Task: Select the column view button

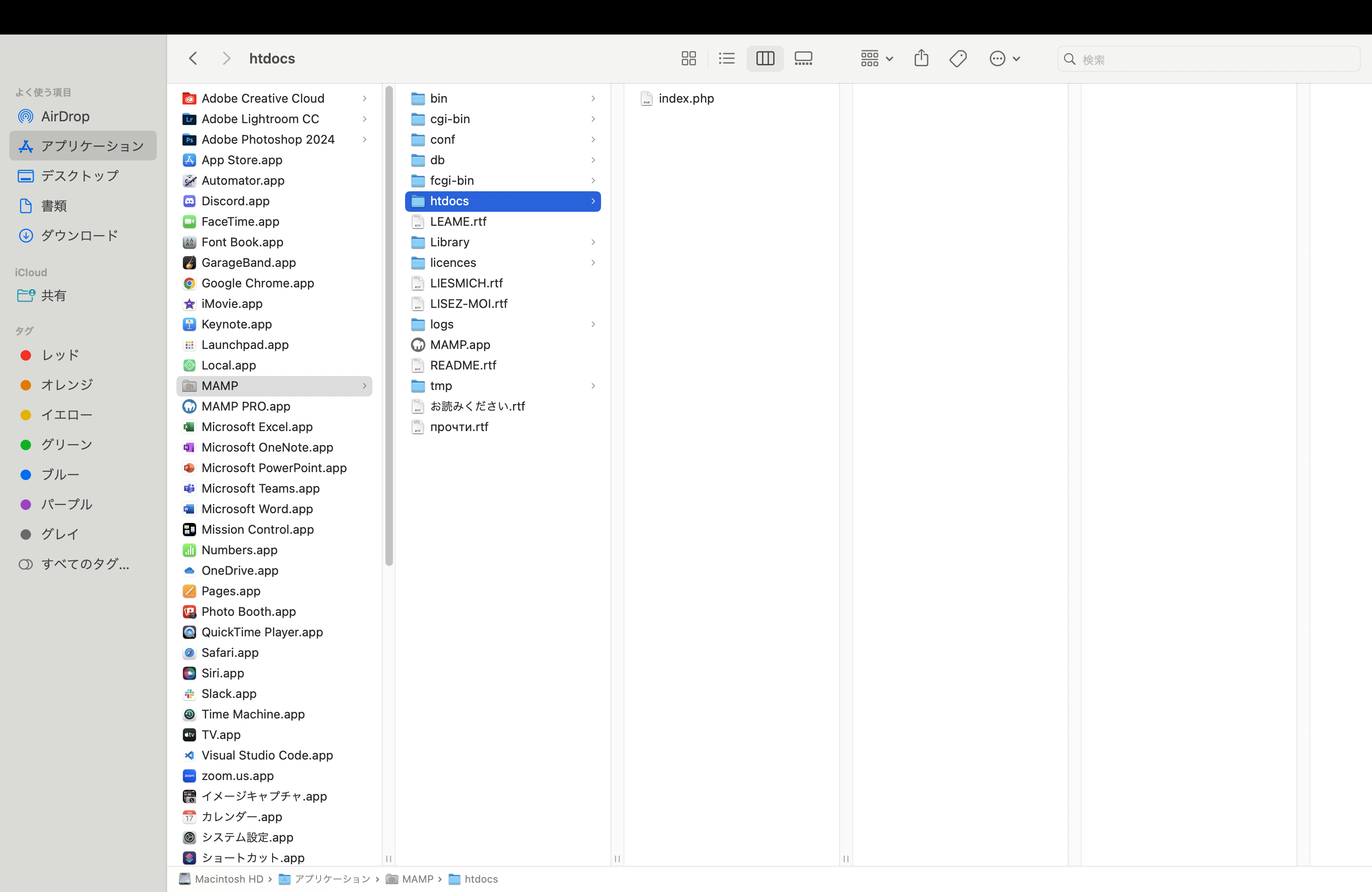Action: [764, 59]
